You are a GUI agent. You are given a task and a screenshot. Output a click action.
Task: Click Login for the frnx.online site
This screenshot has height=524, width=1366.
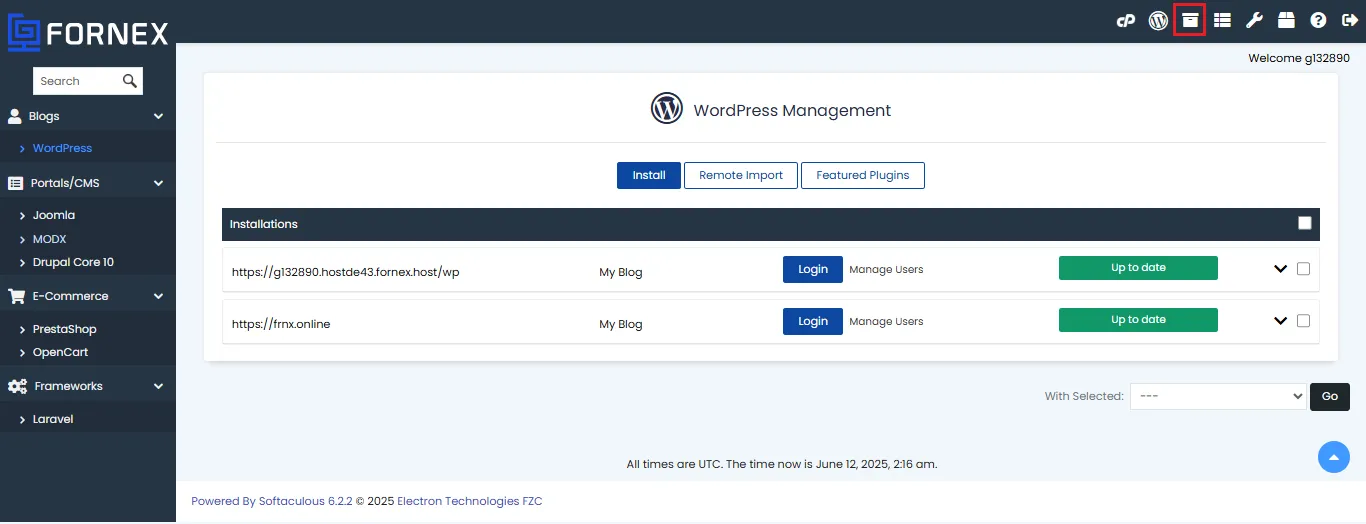[813, 321]
